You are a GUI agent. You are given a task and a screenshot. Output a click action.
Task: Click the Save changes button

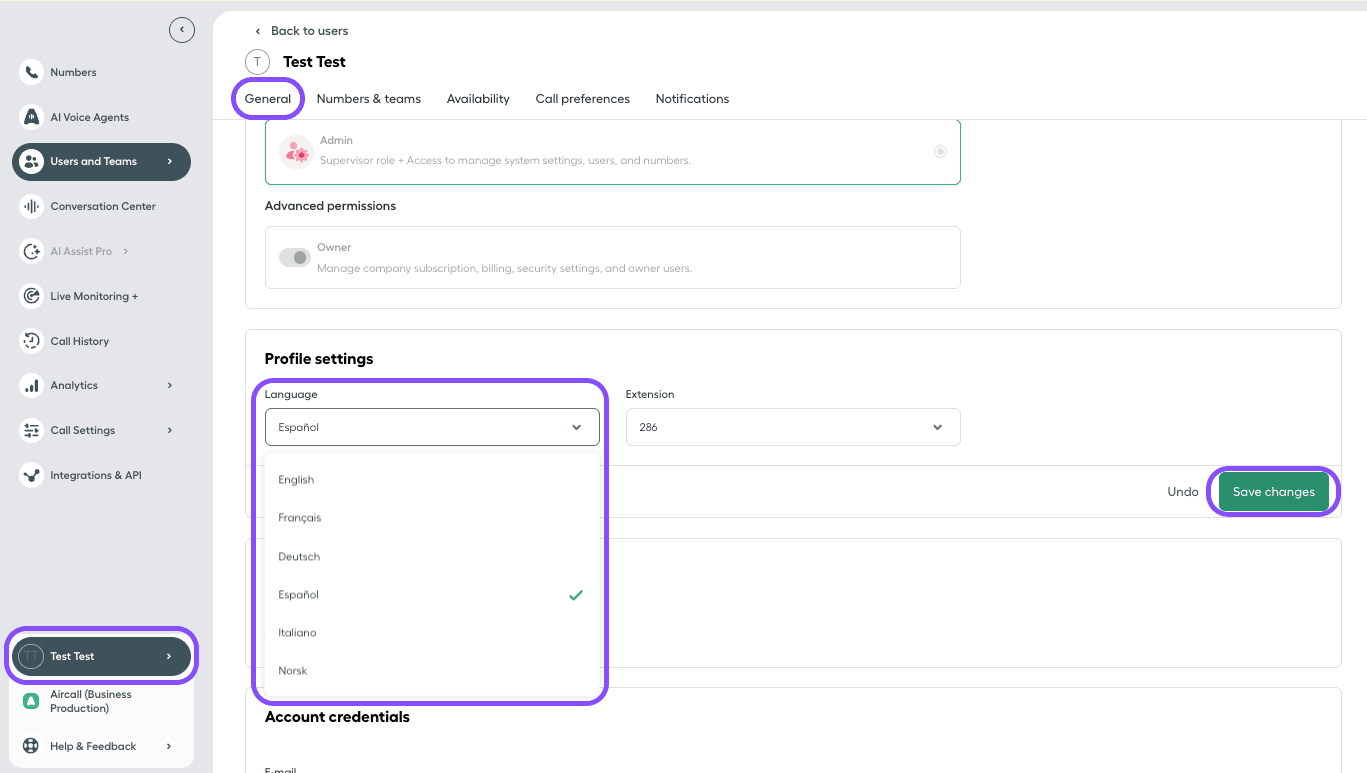[1273, 491]
